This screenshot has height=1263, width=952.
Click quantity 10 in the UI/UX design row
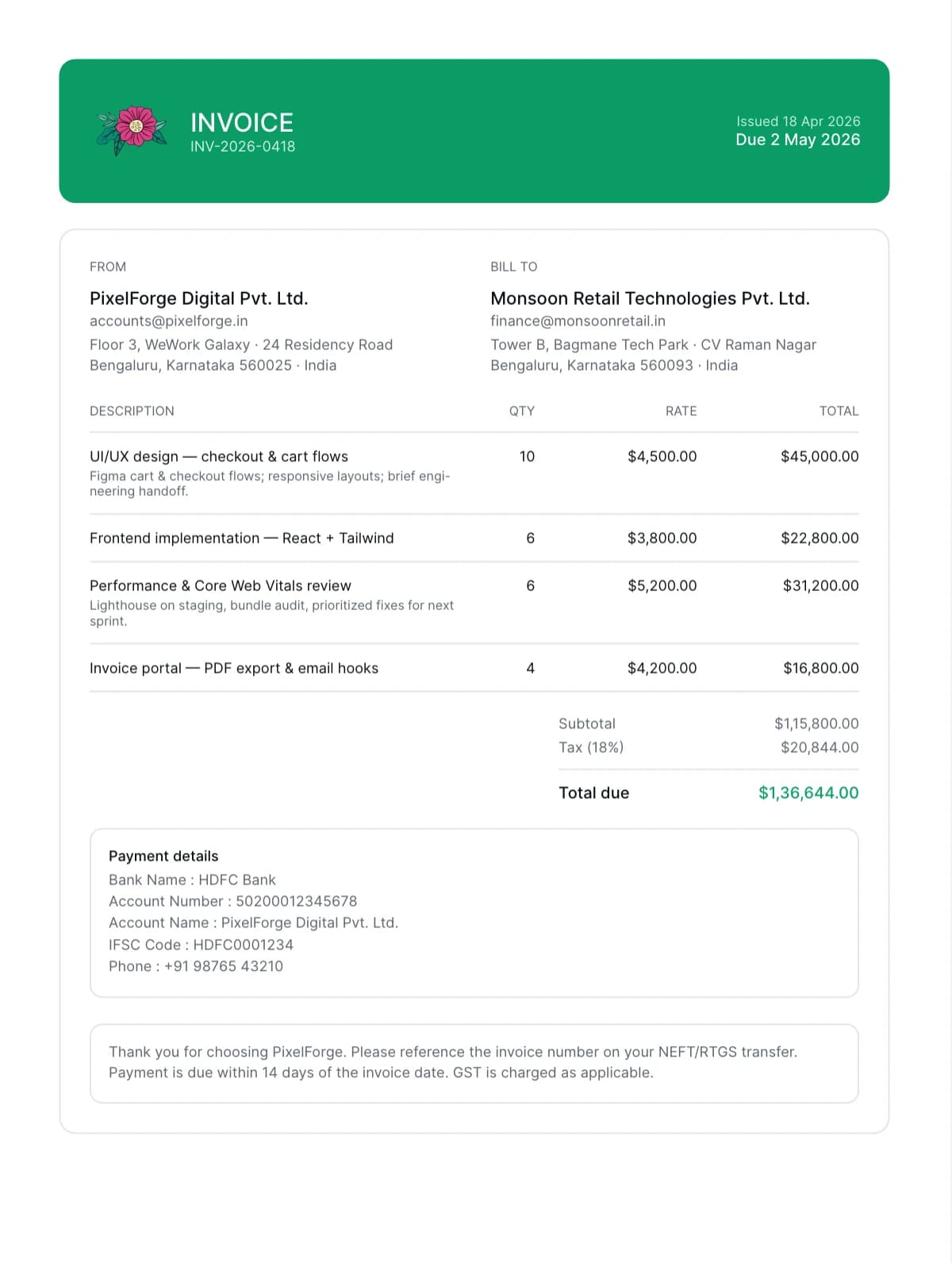pyautogui.click(x=527, y=457)
